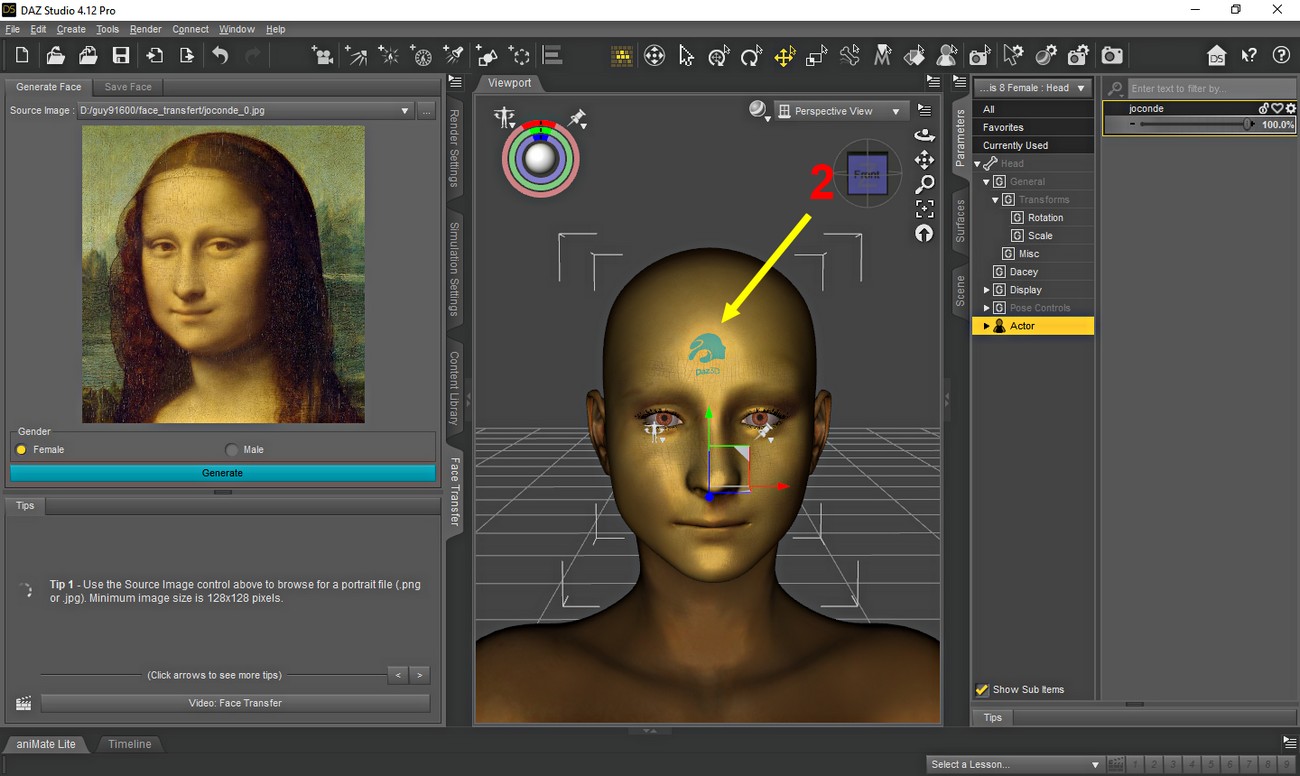Click the Export file icon
The height and width of the screenshot is (776, 1300).
pos(186,55)
